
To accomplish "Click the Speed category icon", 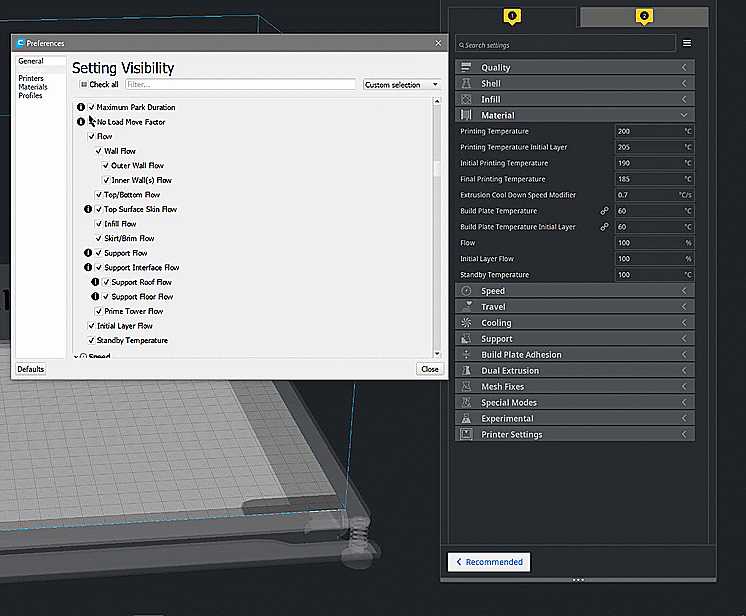I will 466,291.
